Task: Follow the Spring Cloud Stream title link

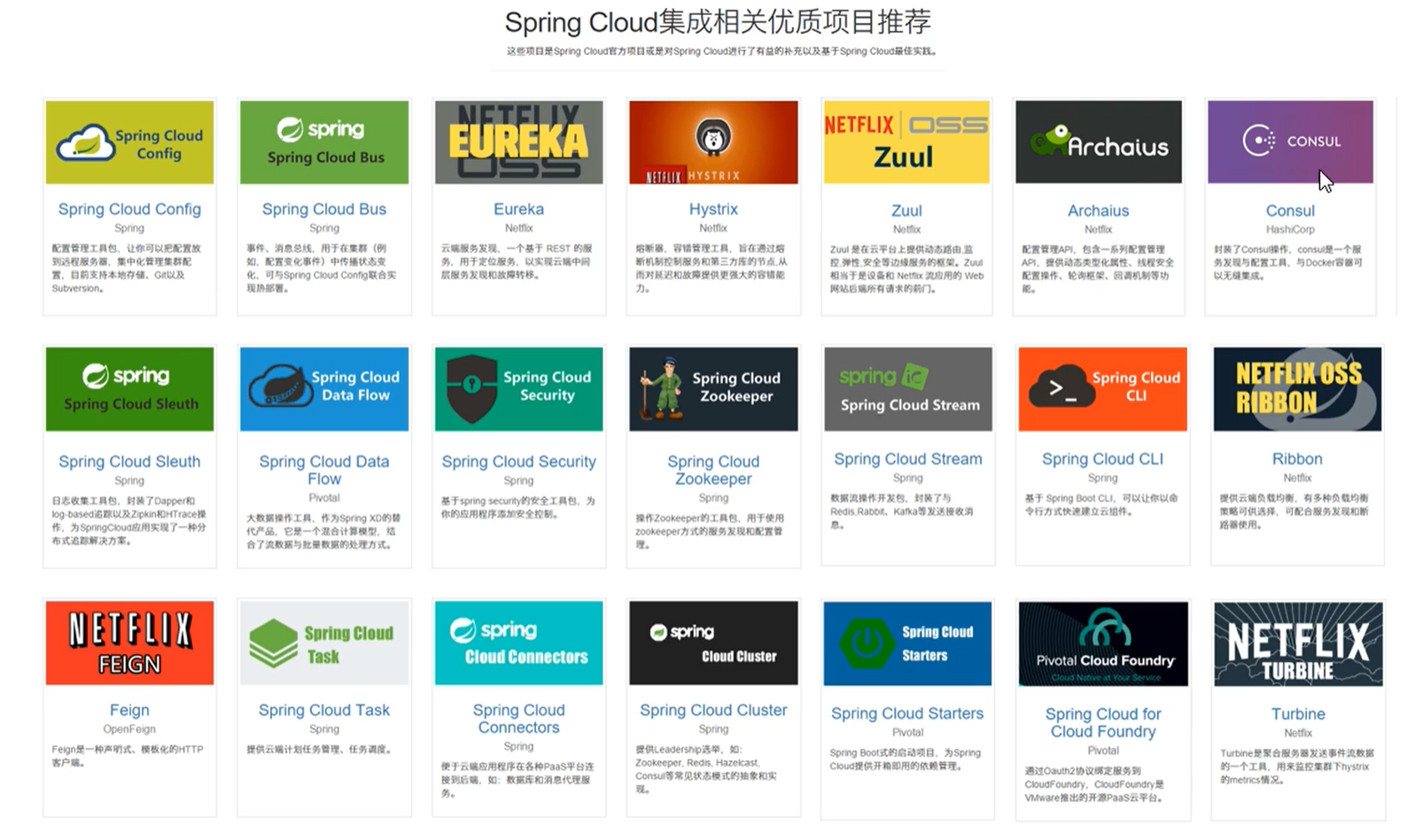Action: point(908,459)
